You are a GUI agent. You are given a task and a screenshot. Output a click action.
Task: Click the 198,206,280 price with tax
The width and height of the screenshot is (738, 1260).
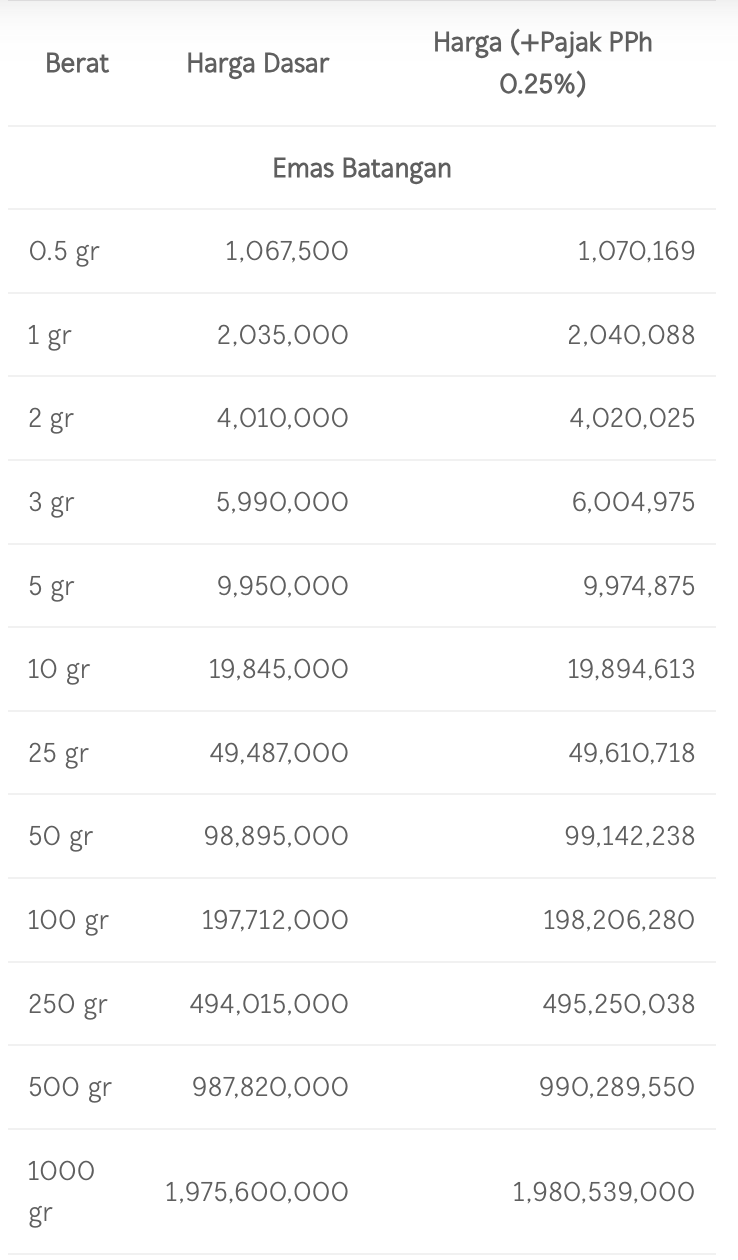tap(619, 920)
